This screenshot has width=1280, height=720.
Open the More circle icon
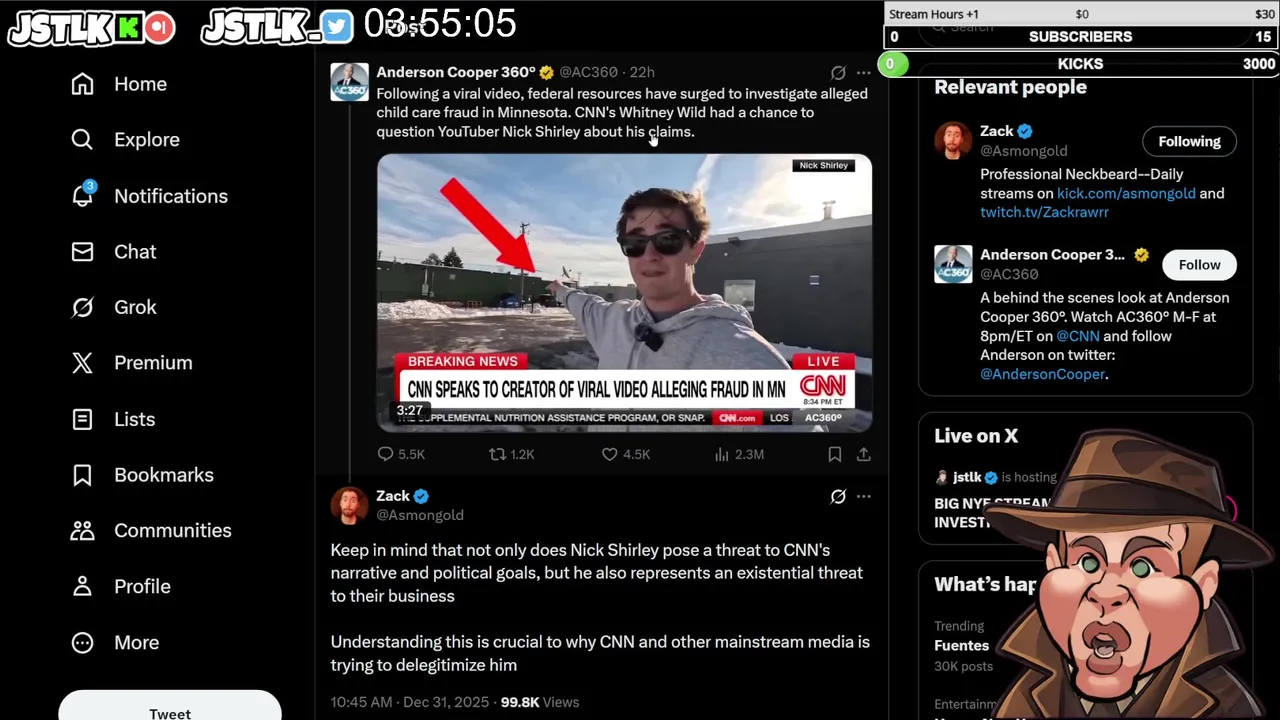click(82, 643)
